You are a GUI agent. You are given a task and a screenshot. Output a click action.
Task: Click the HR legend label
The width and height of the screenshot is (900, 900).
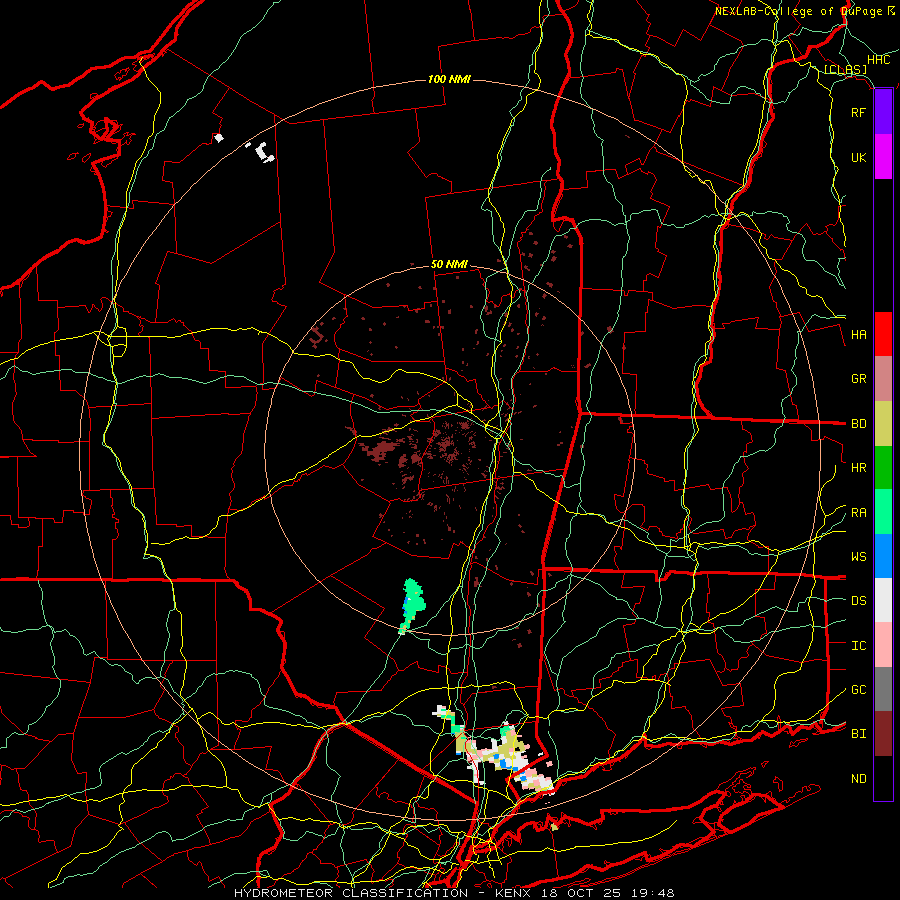[858, 468]
